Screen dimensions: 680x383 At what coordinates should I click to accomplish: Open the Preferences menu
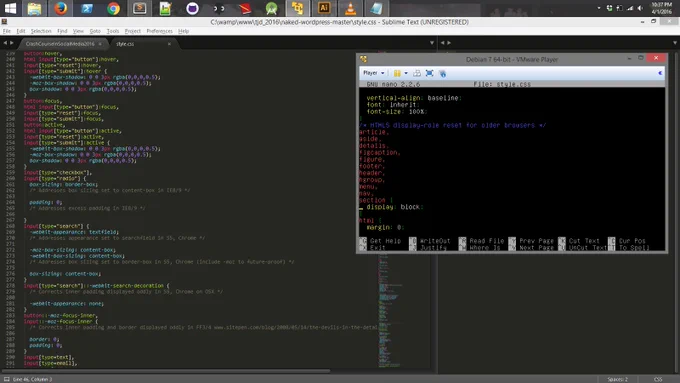click(159, 31)
